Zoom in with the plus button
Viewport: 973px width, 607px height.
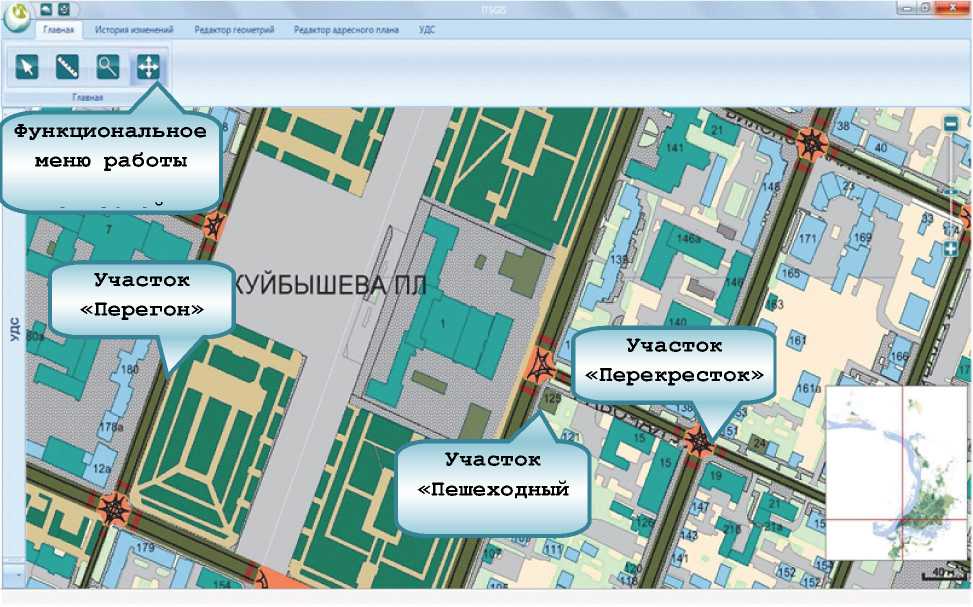point(951,249)
